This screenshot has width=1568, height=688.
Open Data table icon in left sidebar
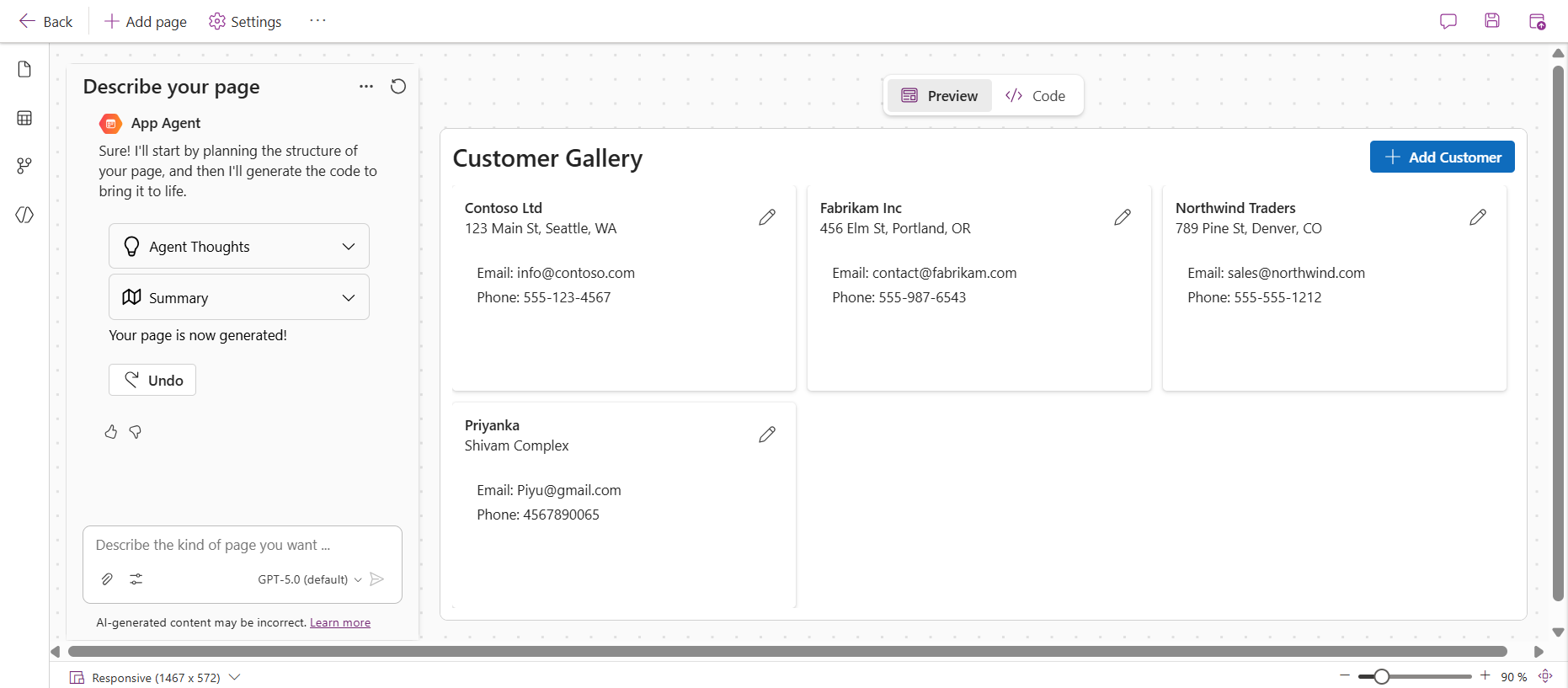24,118
